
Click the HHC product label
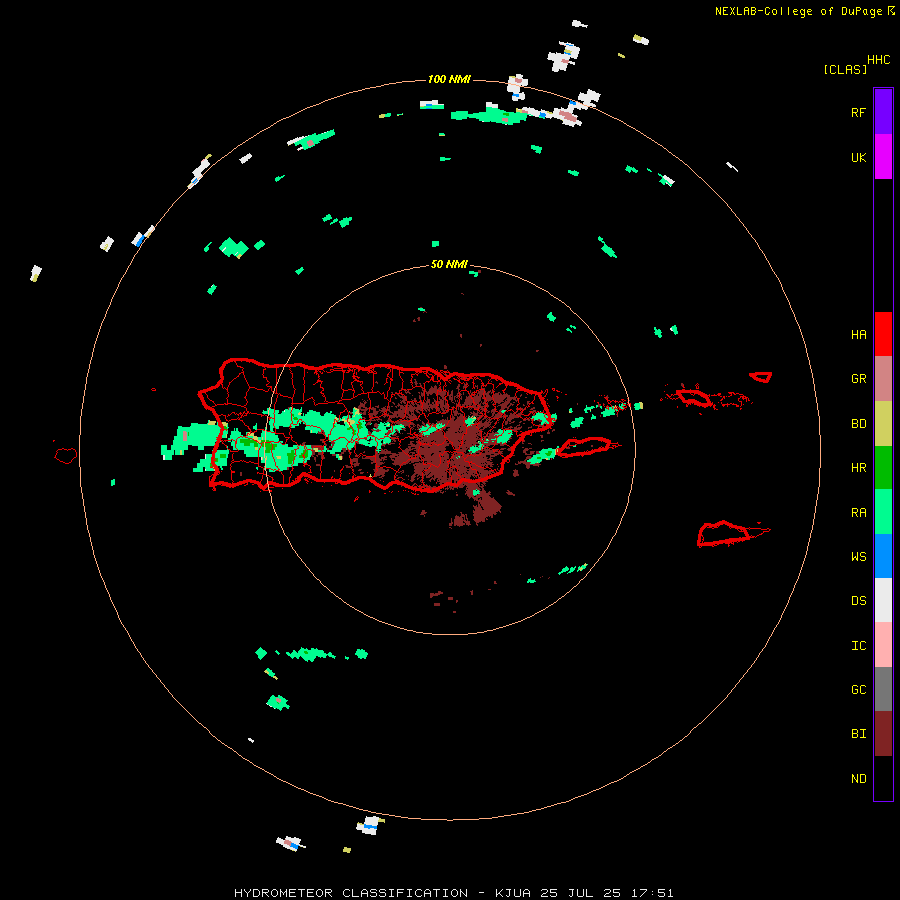879,60
